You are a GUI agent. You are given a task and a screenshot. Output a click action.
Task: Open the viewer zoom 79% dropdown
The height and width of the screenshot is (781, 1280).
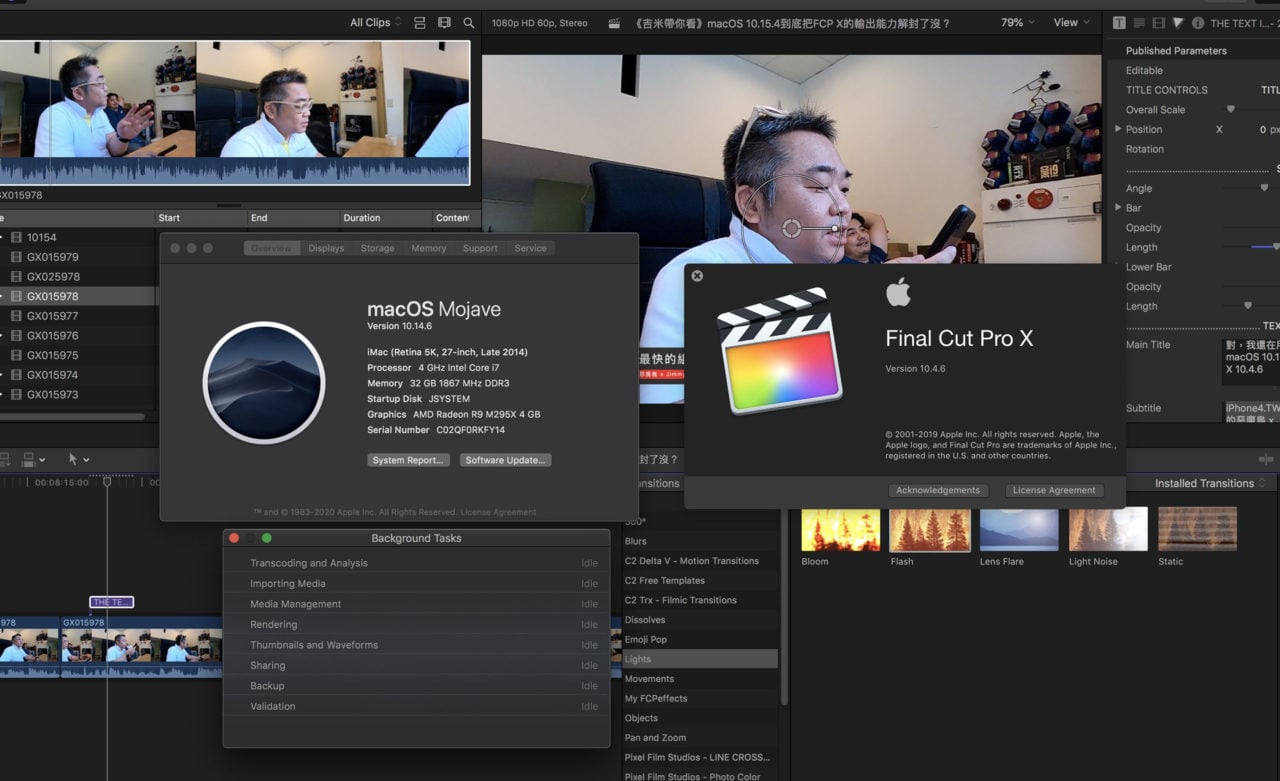click(x=1019, y=22)
